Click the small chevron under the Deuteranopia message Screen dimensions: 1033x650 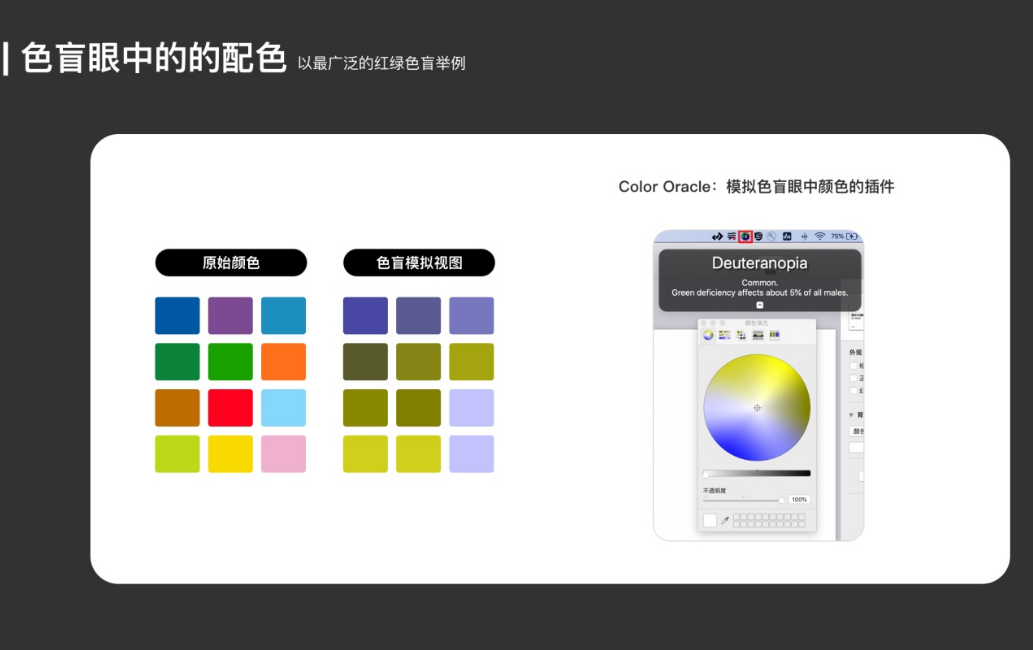760,305
